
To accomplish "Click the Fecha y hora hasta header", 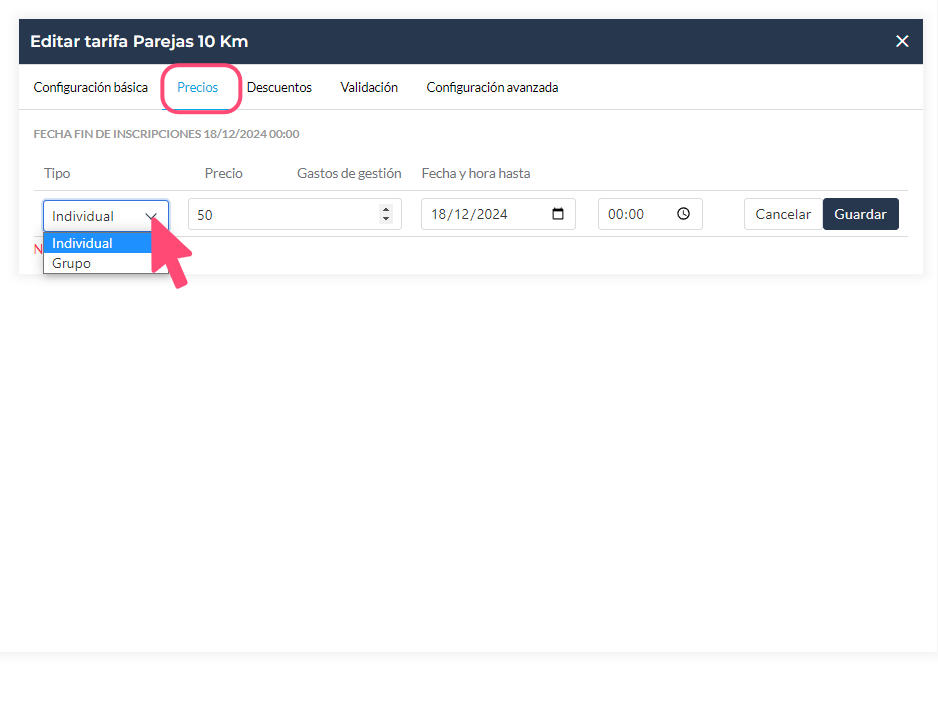I will click(476, 173).
